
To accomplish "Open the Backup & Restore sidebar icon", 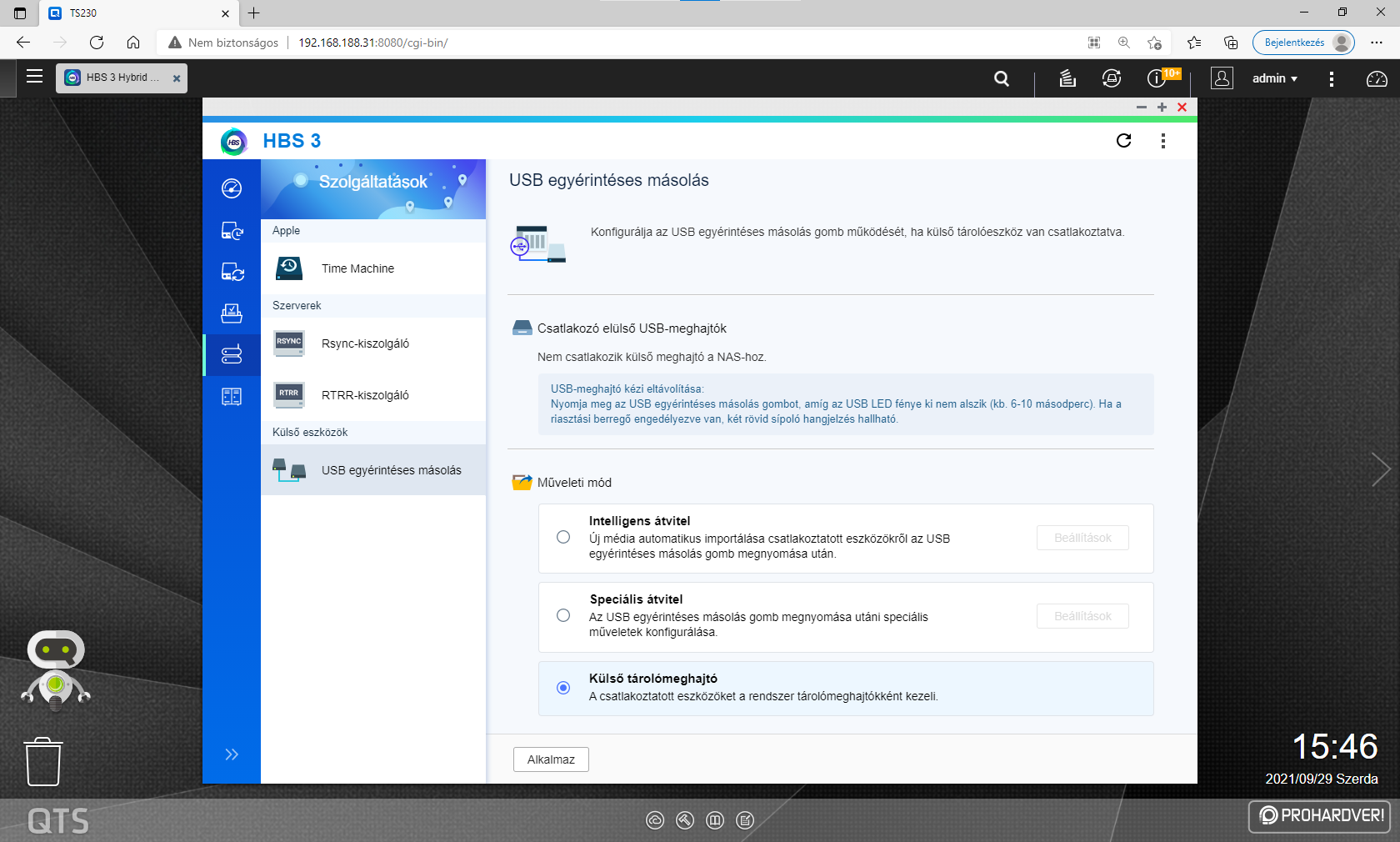I will pyautogui.click(x=232, y=231).
